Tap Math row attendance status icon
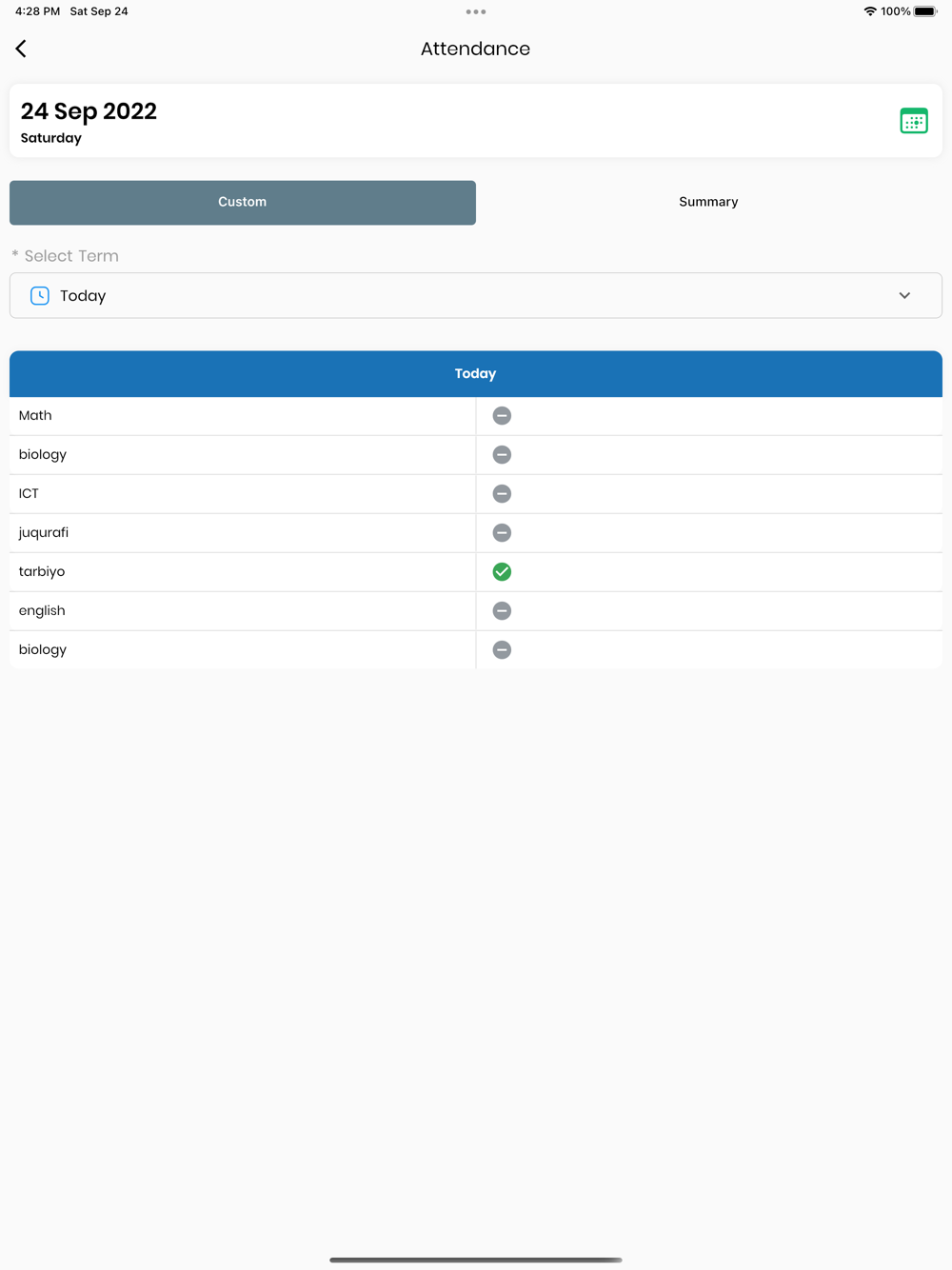This screenshot has width=952, height=1270. (x=502, y=416)
